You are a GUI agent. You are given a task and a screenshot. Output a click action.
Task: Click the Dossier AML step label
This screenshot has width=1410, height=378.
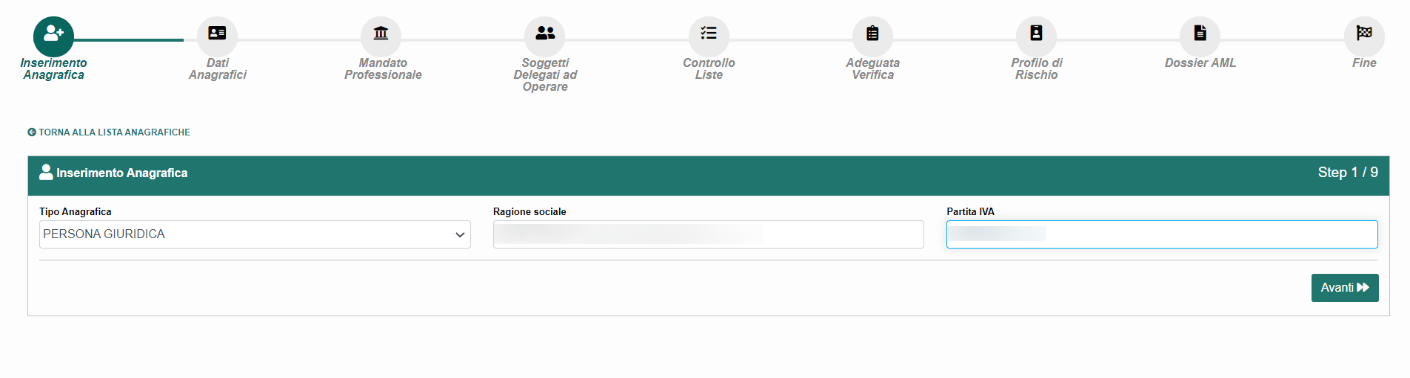click(x=1200, y=63)
